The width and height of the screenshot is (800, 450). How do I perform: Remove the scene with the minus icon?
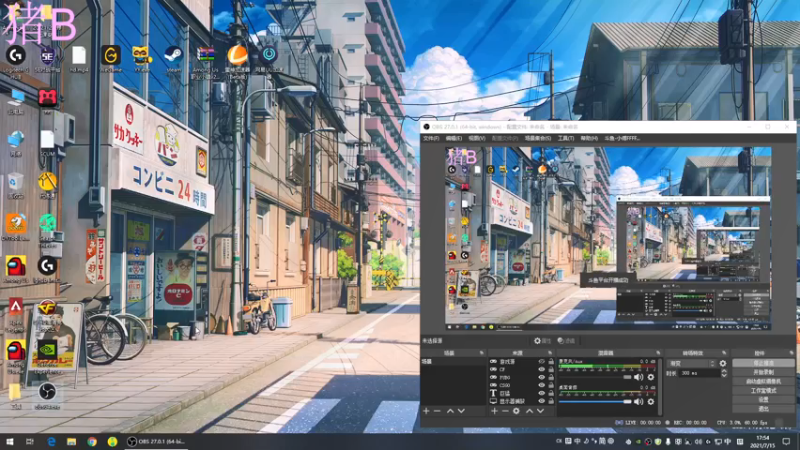coord(437,411)
